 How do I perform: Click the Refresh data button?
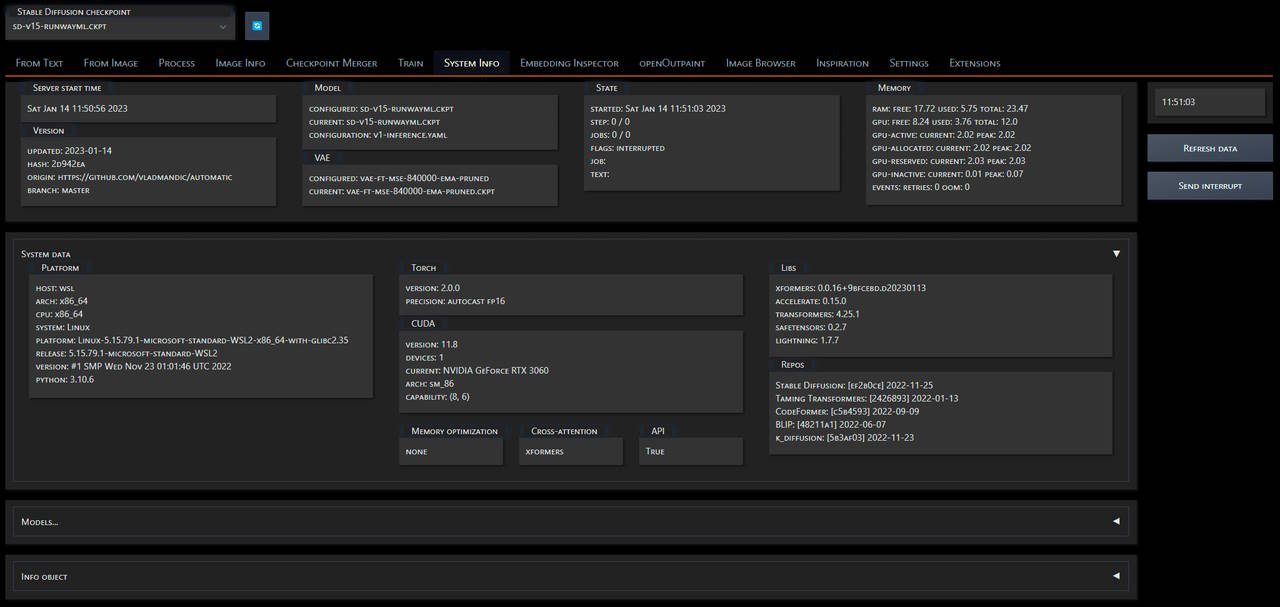[1209, 147]
